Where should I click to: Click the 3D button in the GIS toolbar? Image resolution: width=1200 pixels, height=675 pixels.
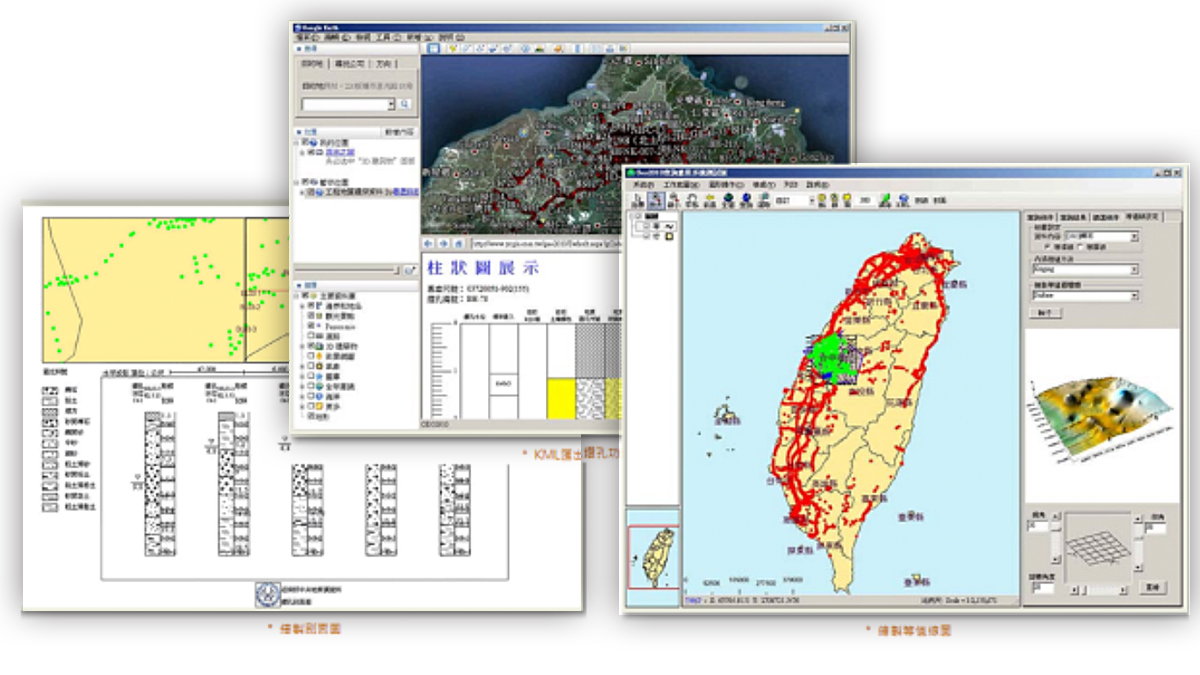865,200
